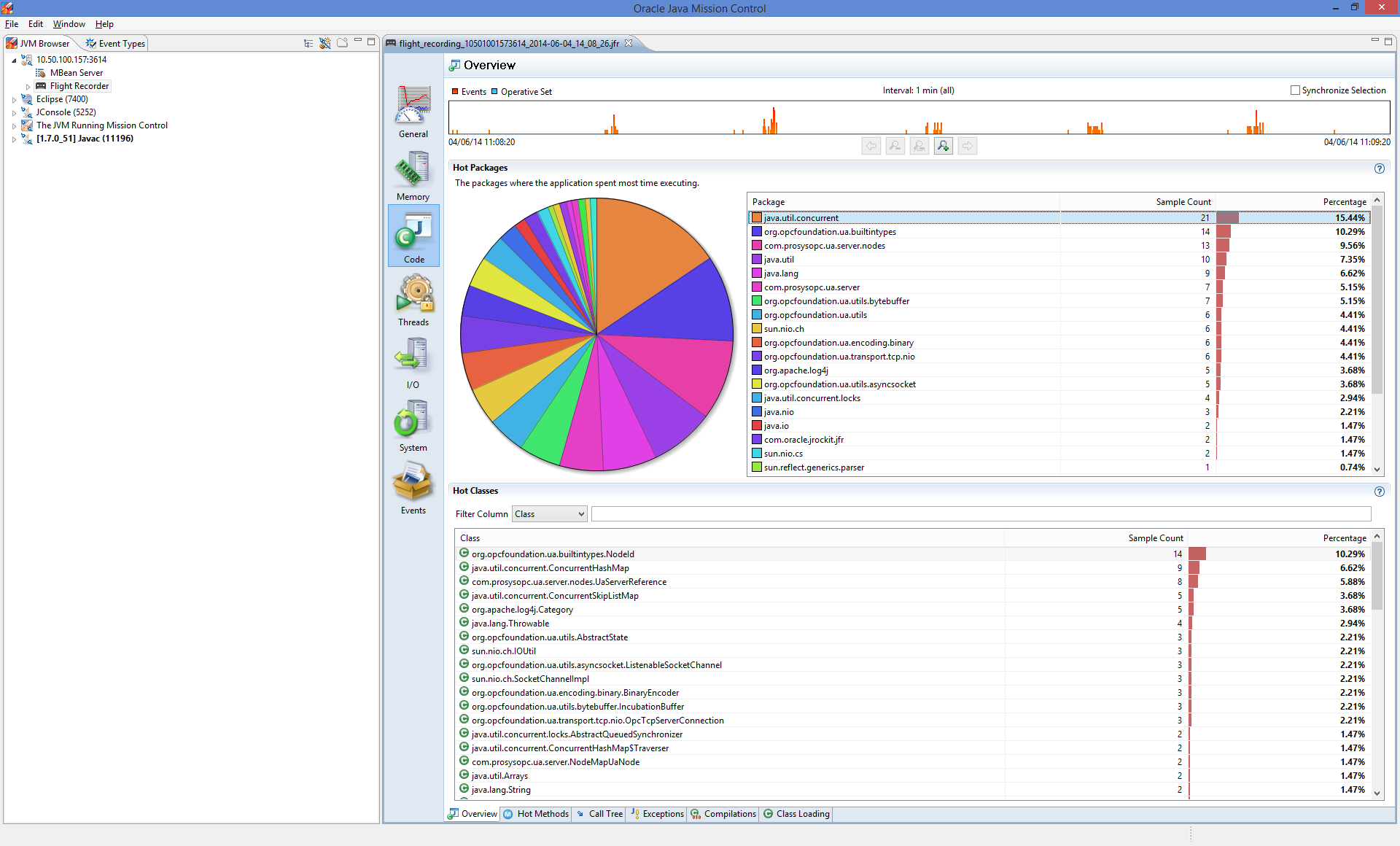Open the Window menu

click(69, 24)
